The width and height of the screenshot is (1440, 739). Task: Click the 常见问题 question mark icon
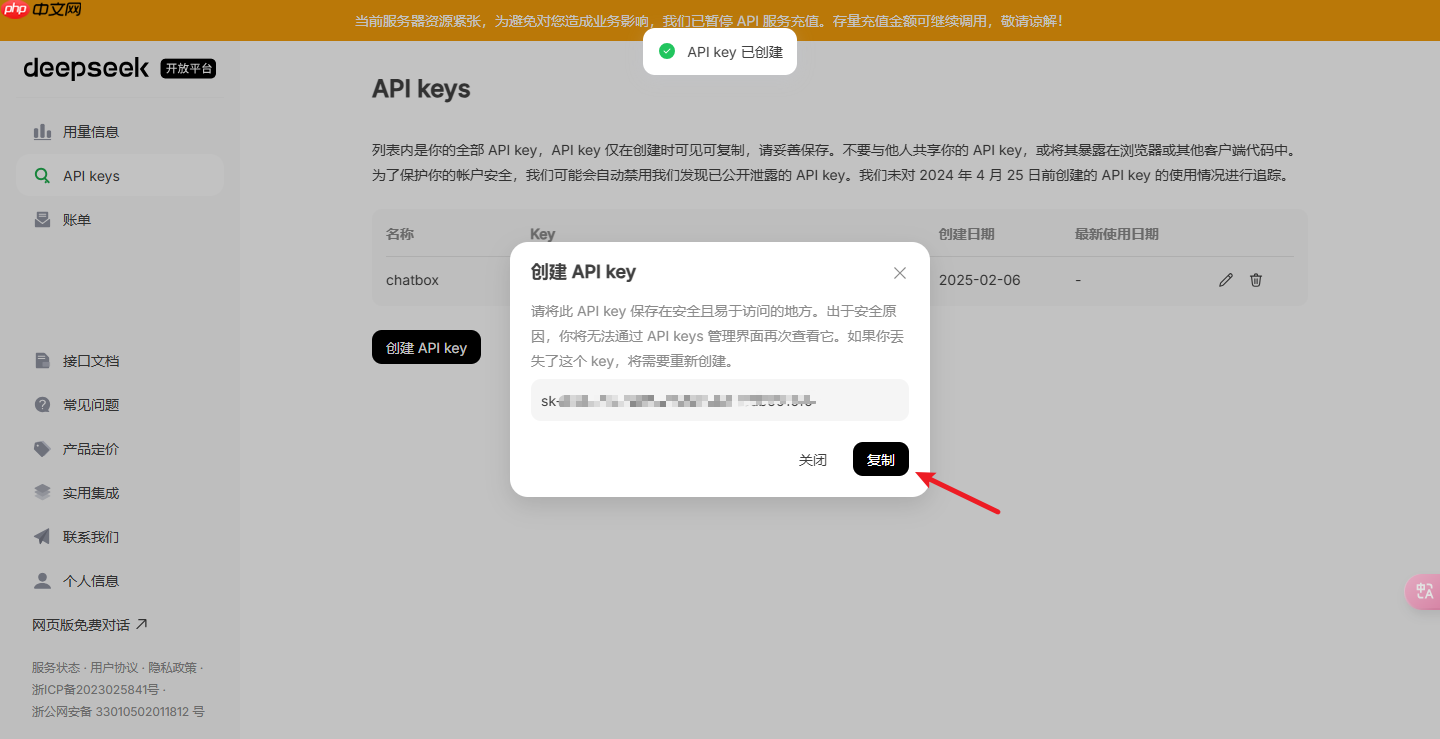pyautogui.click(x=42, y=404)
